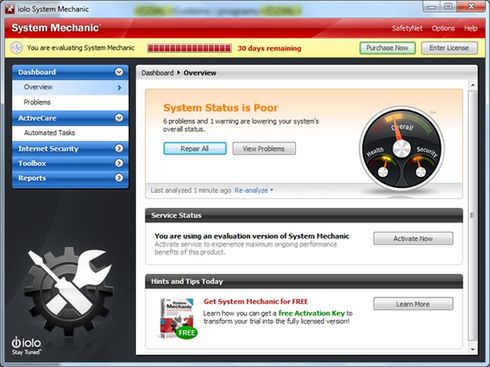The width and height of the screenshot is (490, 367).
Task: Select Problems in the Dashboard menu
Action: pyautogui.click(x=70, y=102)
